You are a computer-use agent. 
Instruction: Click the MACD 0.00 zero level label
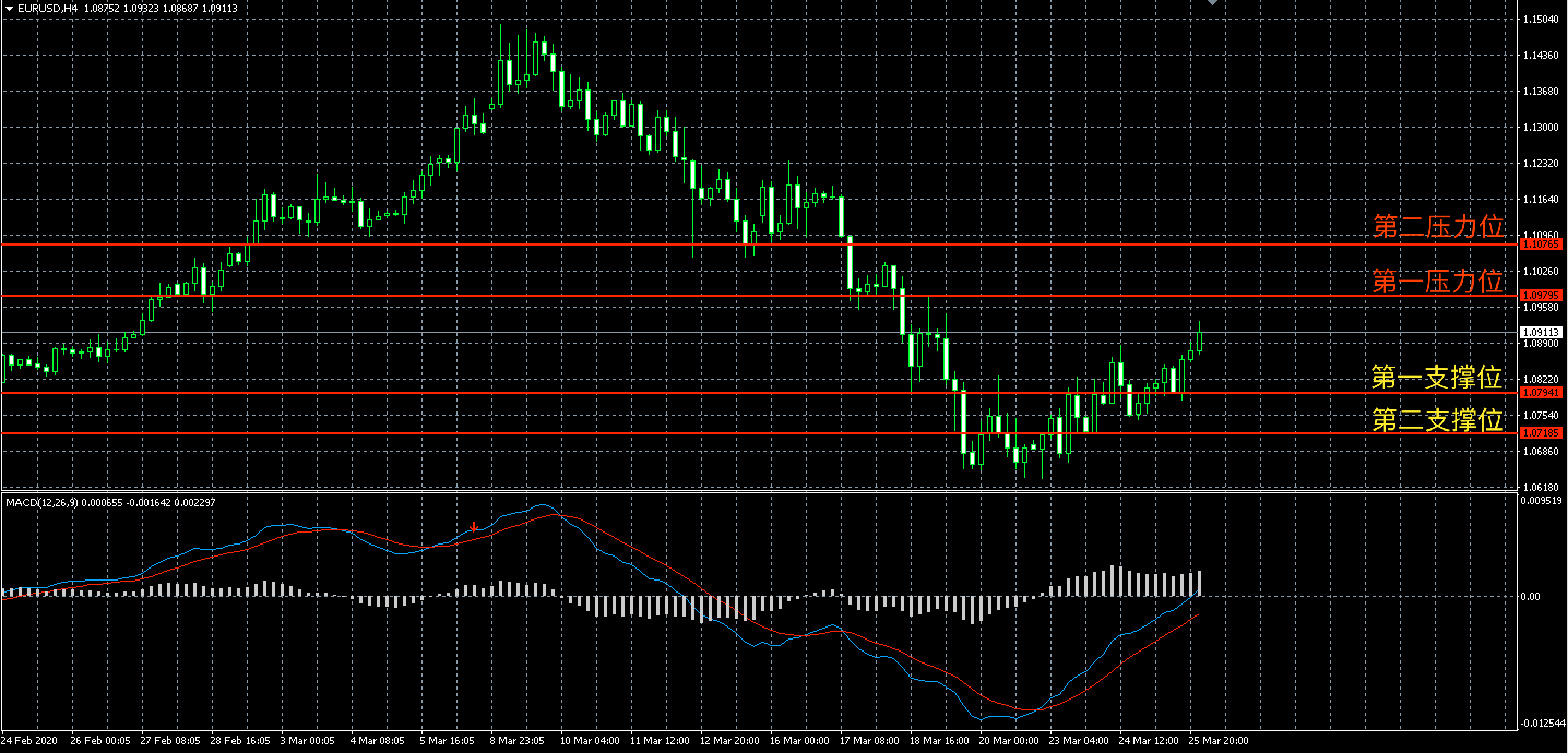coord(1530,597)
